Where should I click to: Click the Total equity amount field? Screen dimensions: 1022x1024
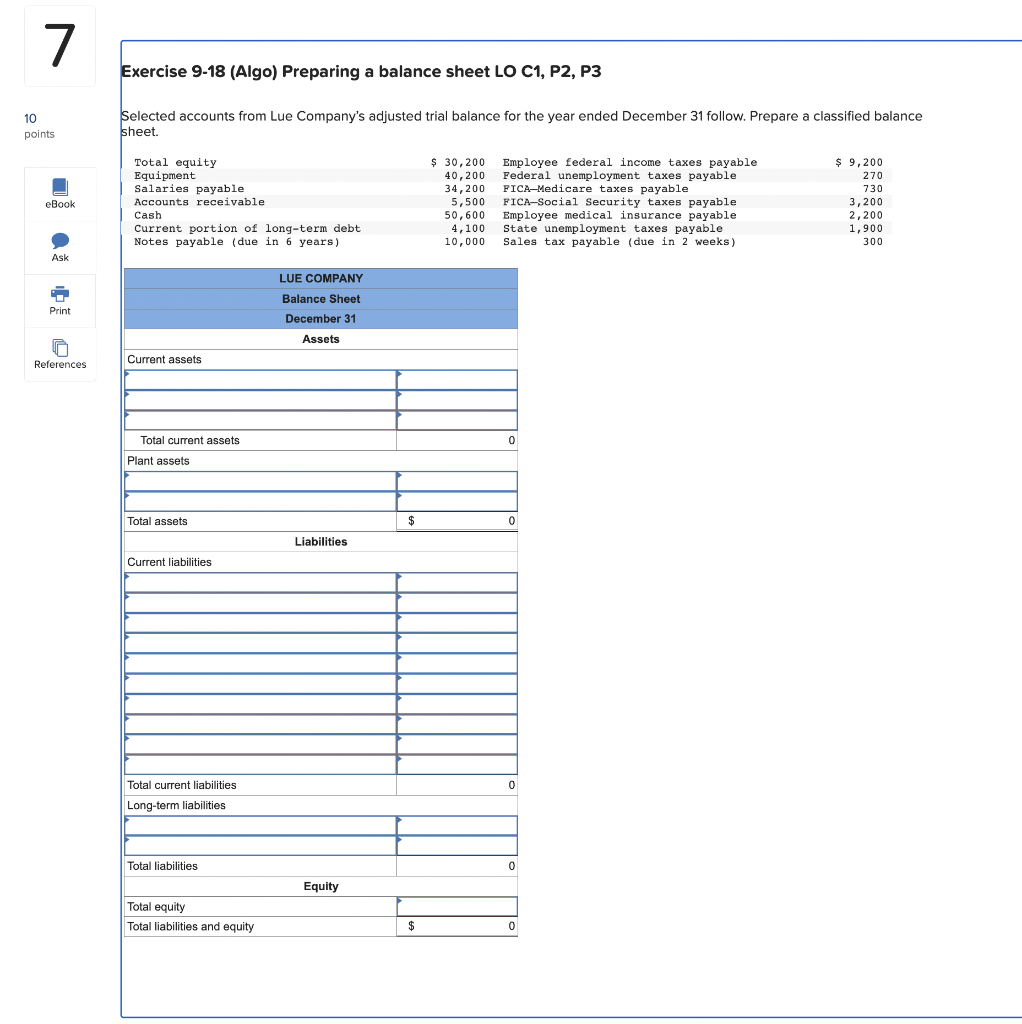click(456, 906)
